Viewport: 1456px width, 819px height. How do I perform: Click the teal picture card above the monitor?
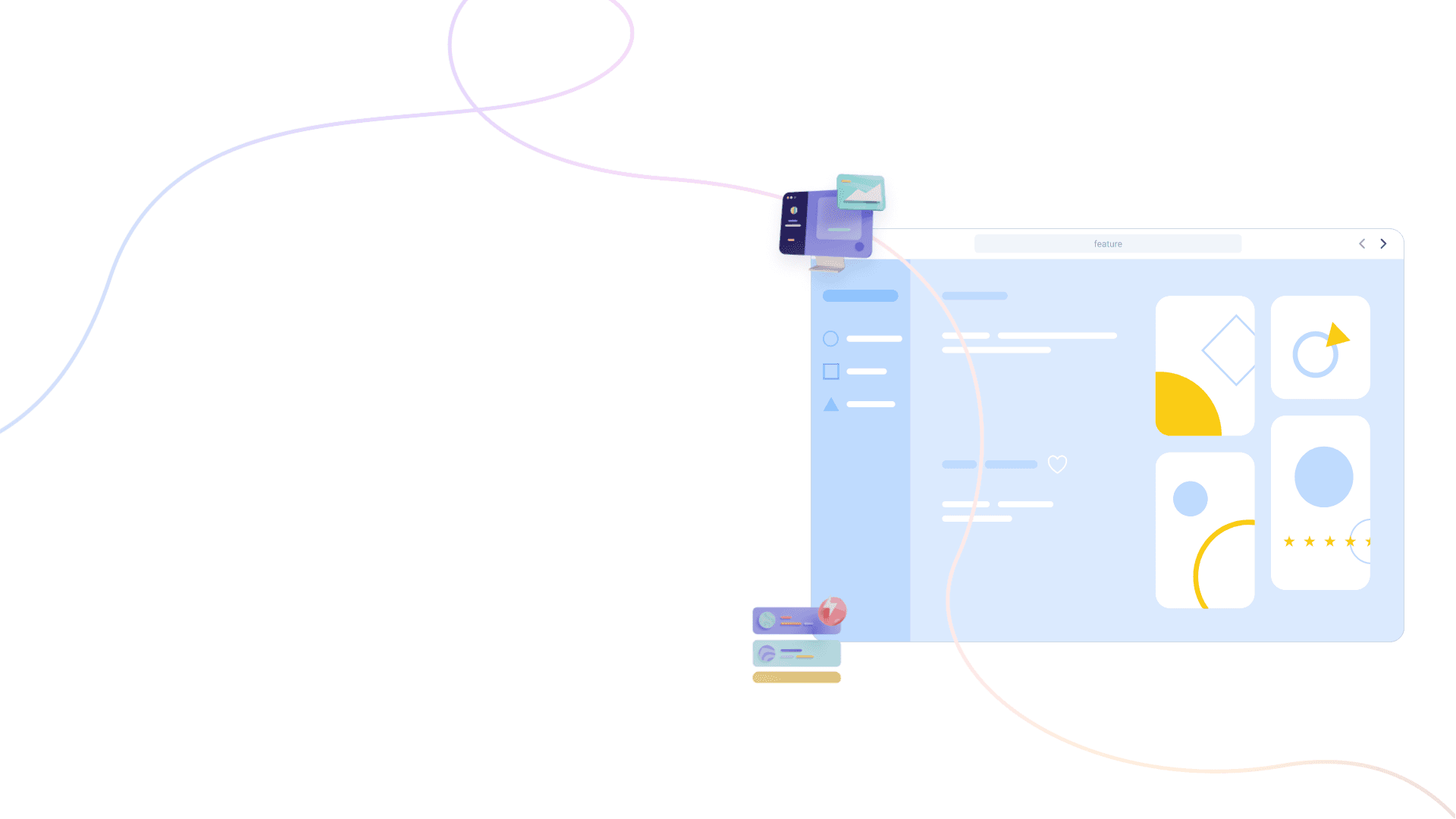(x=861, y=192)
